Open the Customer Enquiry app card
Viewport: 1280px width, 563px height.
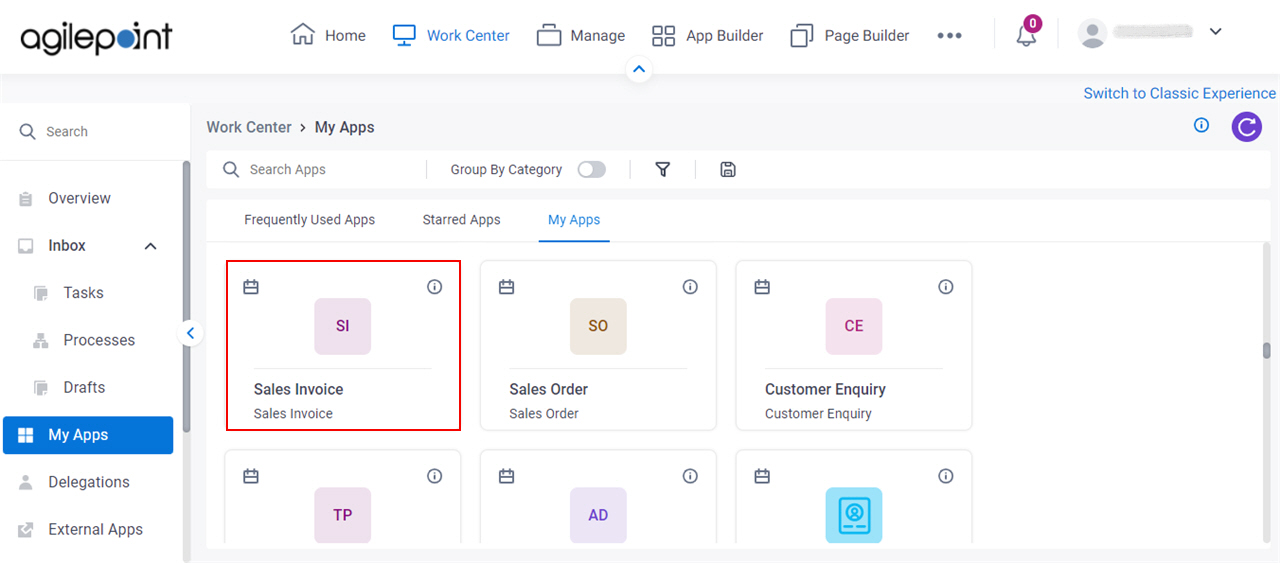[854, 345]
